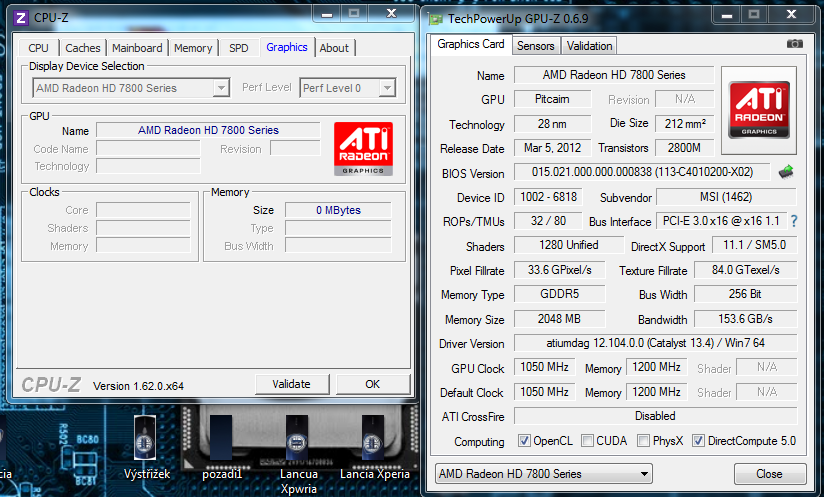Click the Transistors value 2800M
Image resolution: width=824 pixels, height=497 pixels.
coord(684,148)
